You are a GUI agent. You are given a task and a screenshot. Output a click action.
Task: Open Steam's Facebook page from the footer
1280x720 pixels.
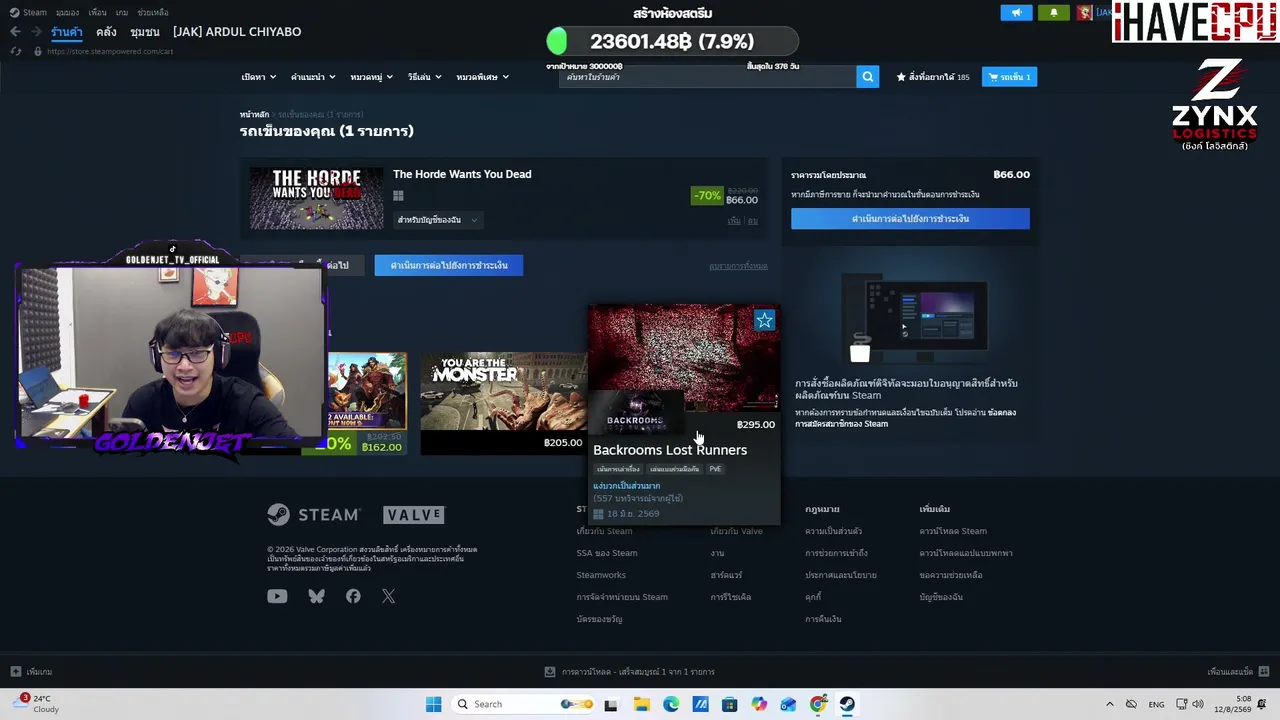(353, 597)
